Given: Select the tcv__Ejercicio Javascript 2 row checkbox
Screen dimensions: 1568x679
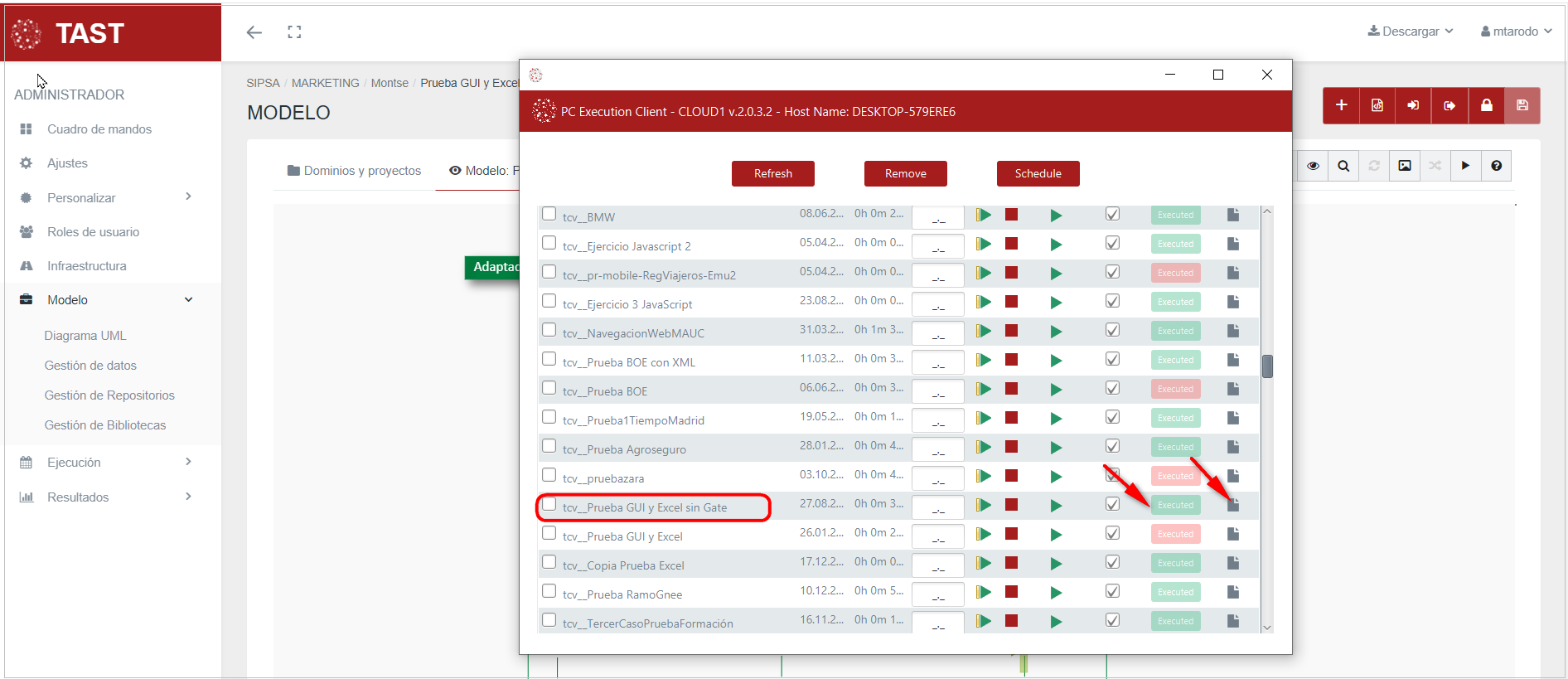Looking at the screenshot, I should [x=549, y=243].
